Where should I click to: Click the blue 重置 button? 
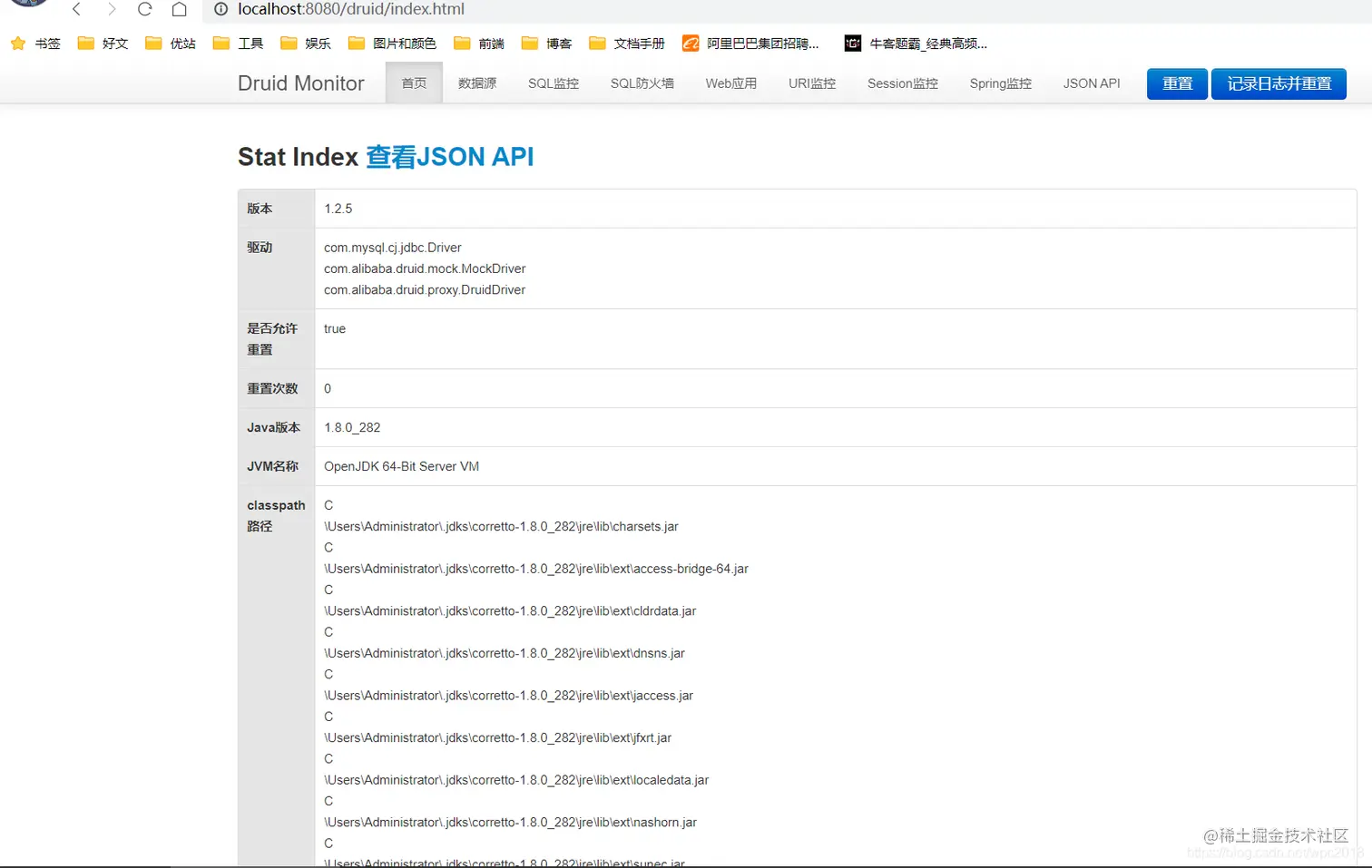1178,83
